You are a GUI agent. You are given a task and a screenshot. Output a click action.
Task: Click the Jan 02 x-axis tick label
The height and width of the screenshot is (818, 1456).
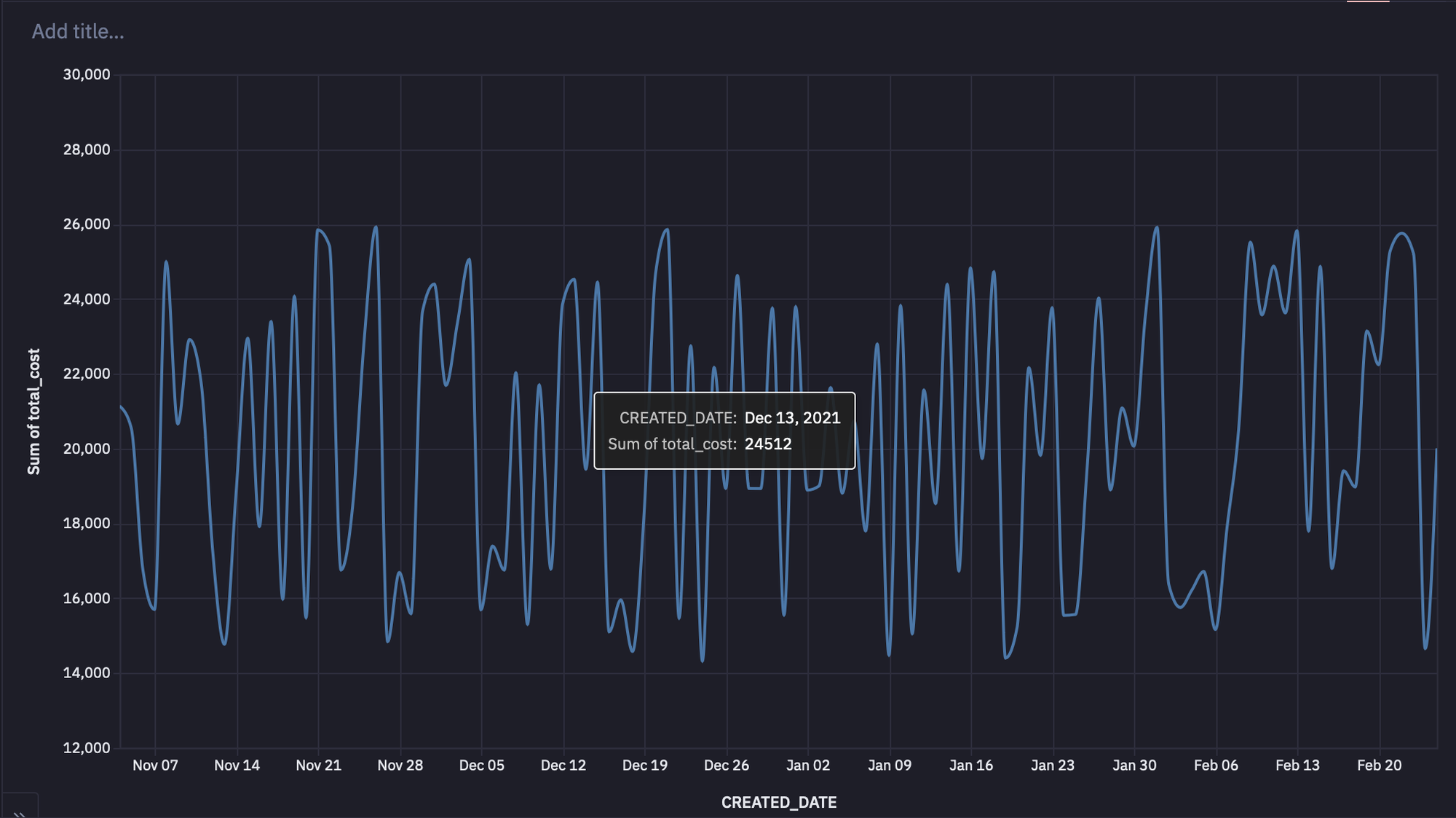(807, 765)
